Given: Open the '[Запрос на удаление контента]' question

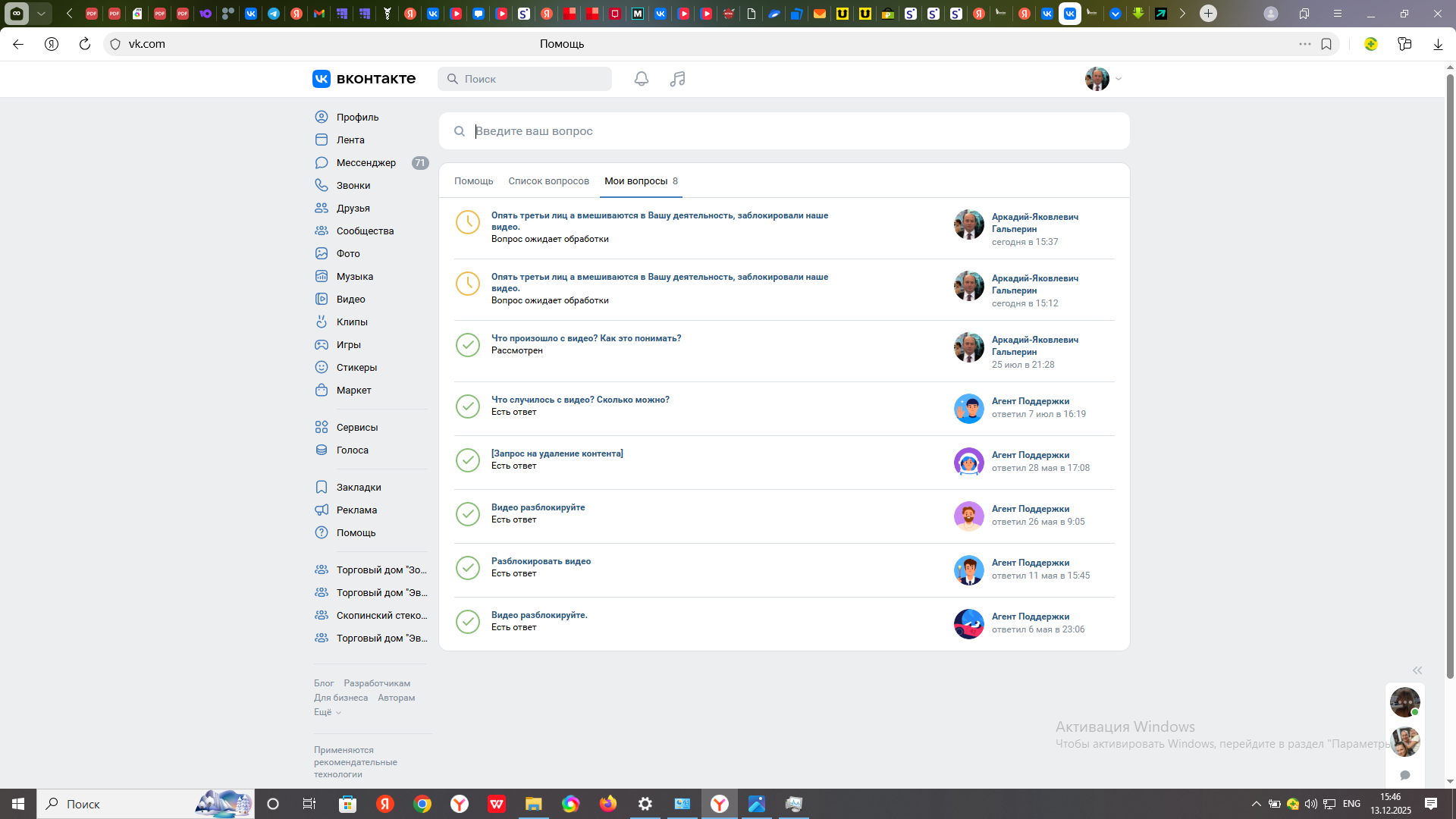Looking at the screenshot, I should click(557, 453).
